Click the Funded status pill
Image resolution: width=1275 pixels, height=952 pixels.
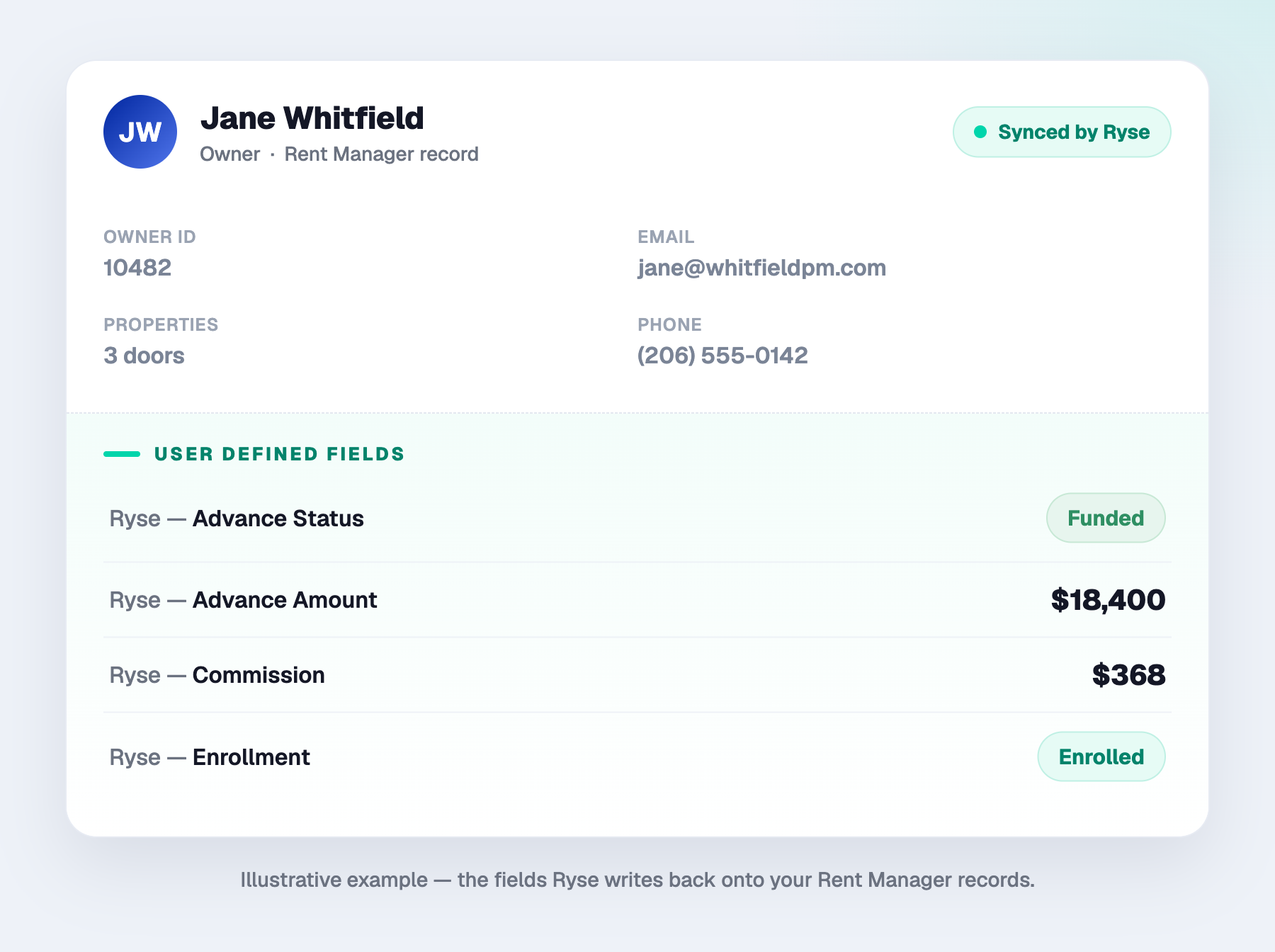point(1106,518)
